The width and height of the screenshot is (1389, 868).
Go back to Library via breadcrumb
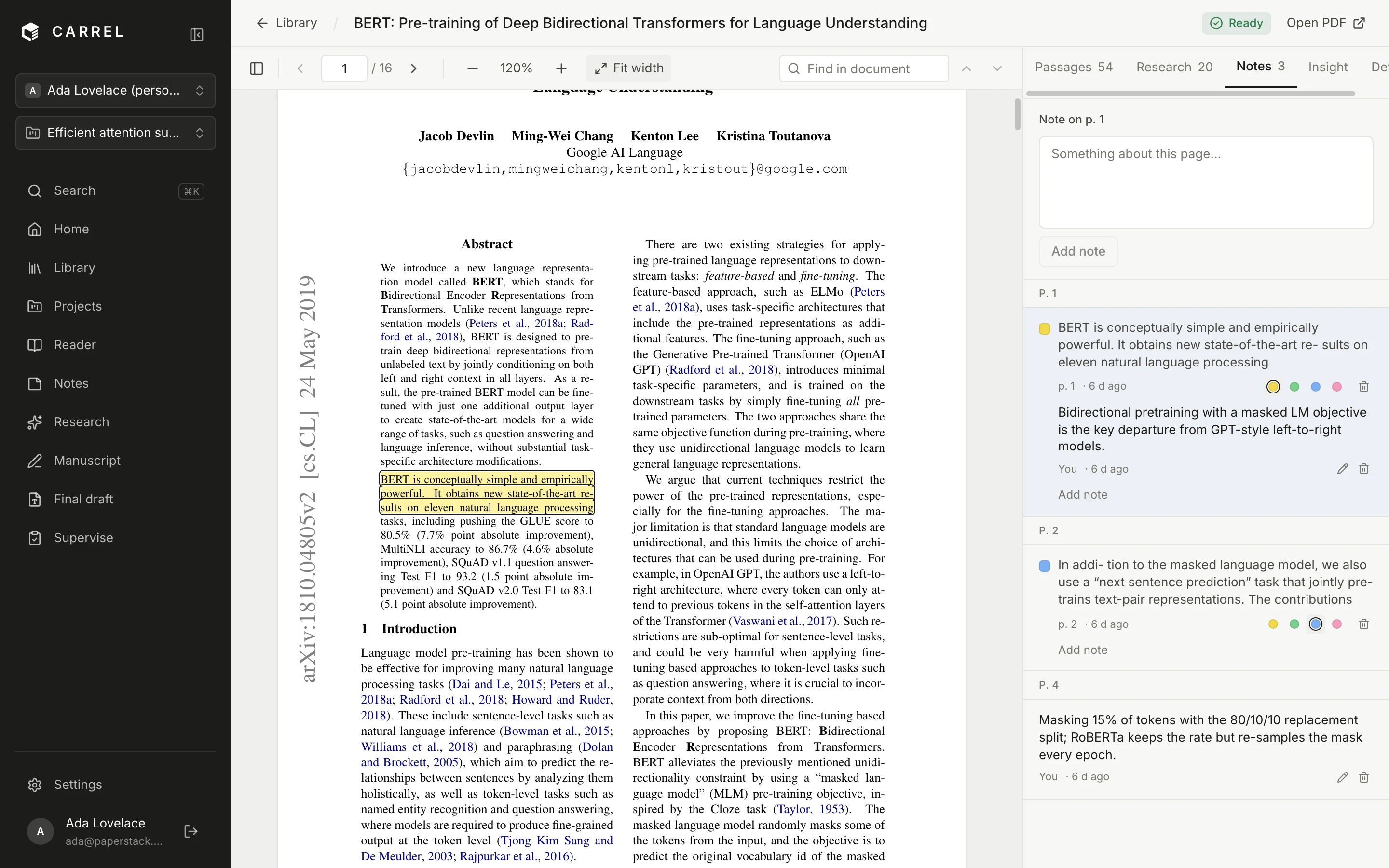pos(286,23)
